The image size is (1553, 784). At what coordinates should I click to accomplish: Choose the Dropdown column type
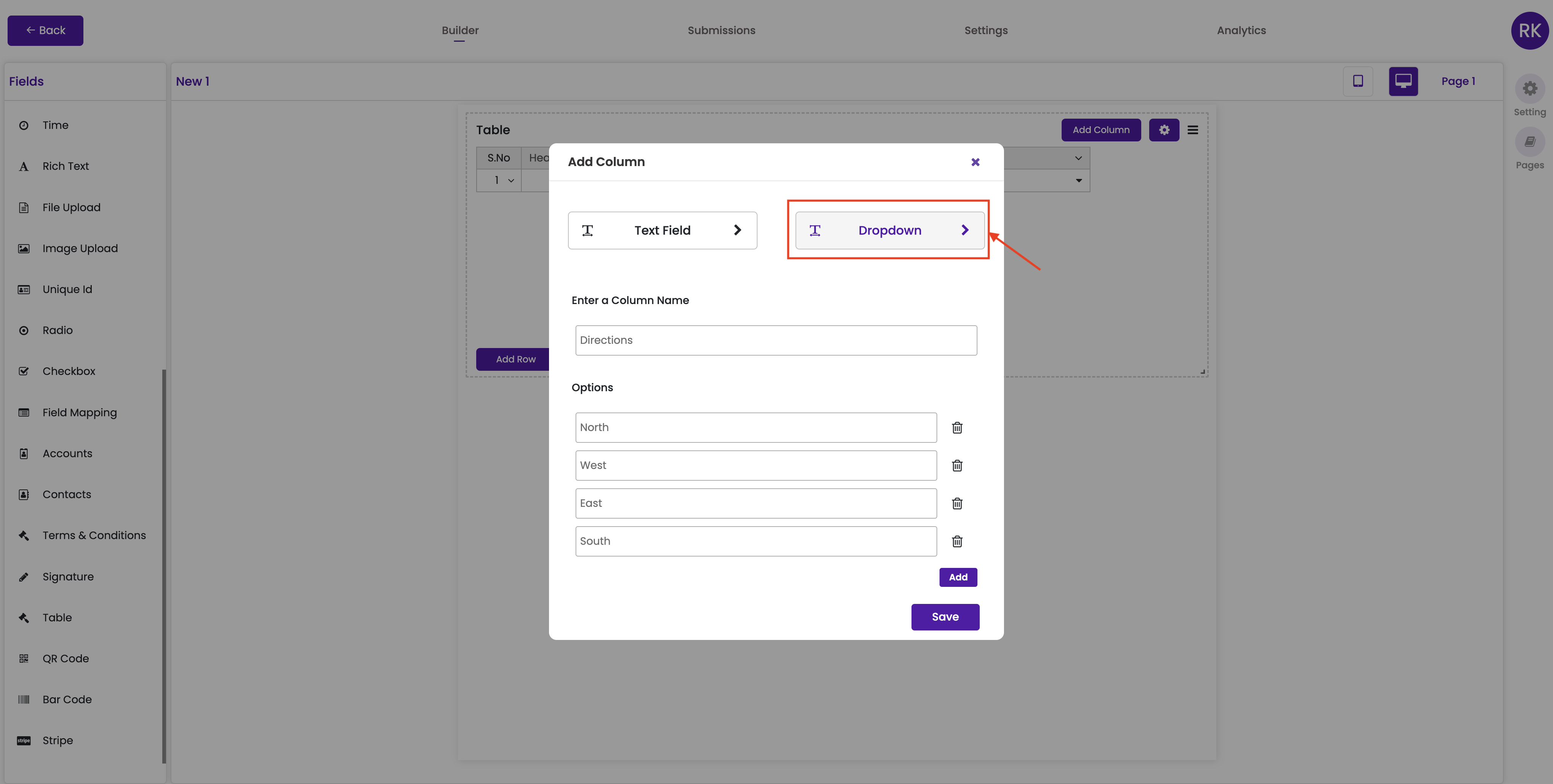click(889, 230)
